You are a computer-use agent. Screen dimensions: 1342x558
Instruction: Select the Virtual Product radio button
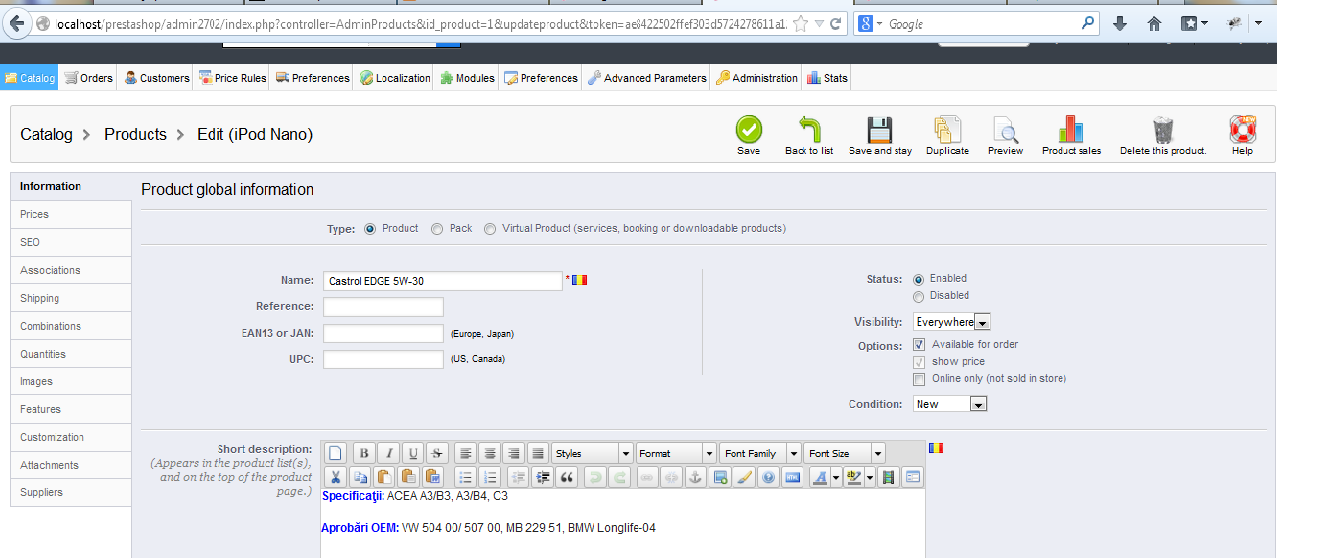(490, 229)
